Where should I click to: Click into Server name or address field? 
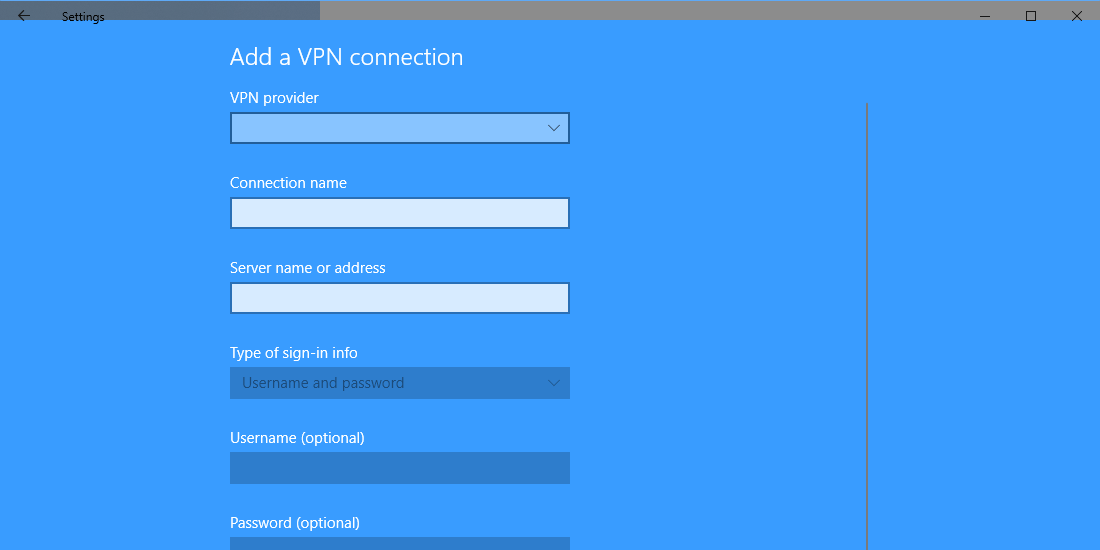(399, 298)
